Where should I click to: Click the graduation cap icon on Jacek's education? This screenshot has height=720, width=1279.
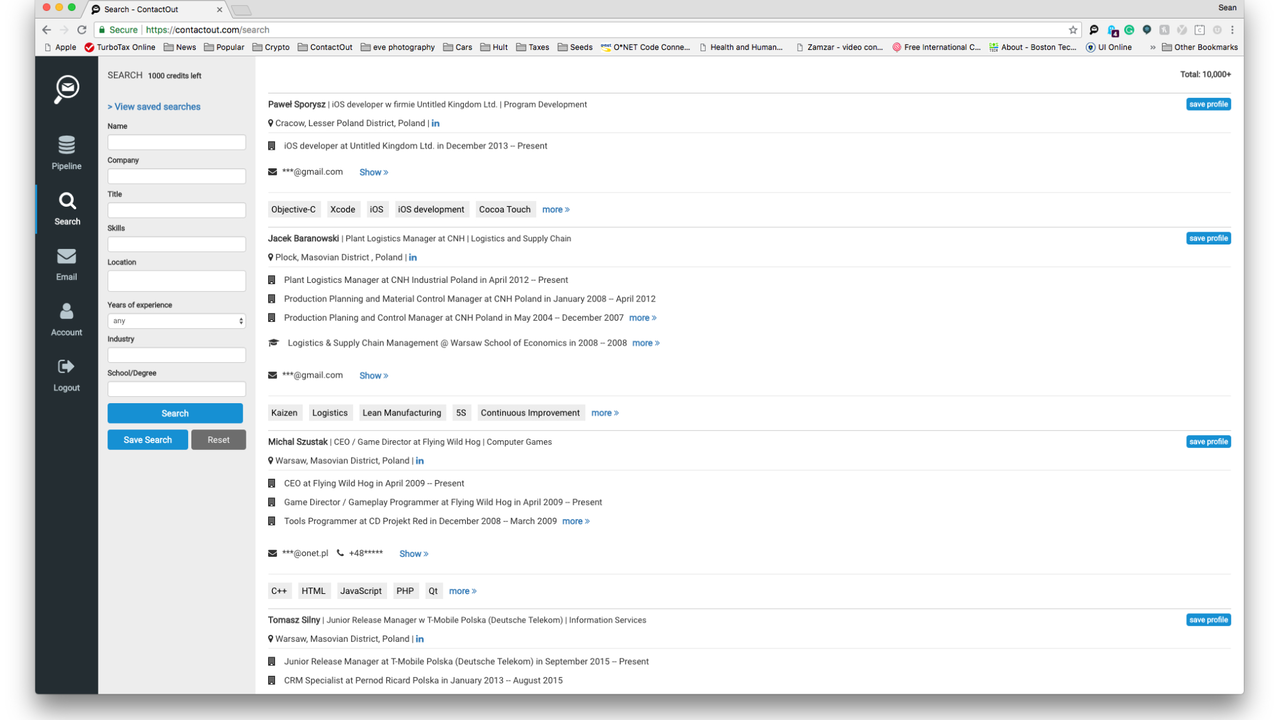pyautogui.click(x=272, y=342)
